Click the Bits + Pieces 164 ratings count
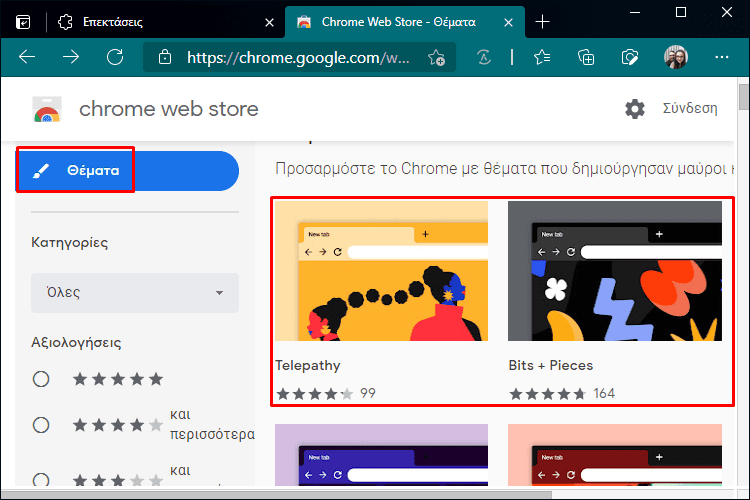 tap(604, 393)
